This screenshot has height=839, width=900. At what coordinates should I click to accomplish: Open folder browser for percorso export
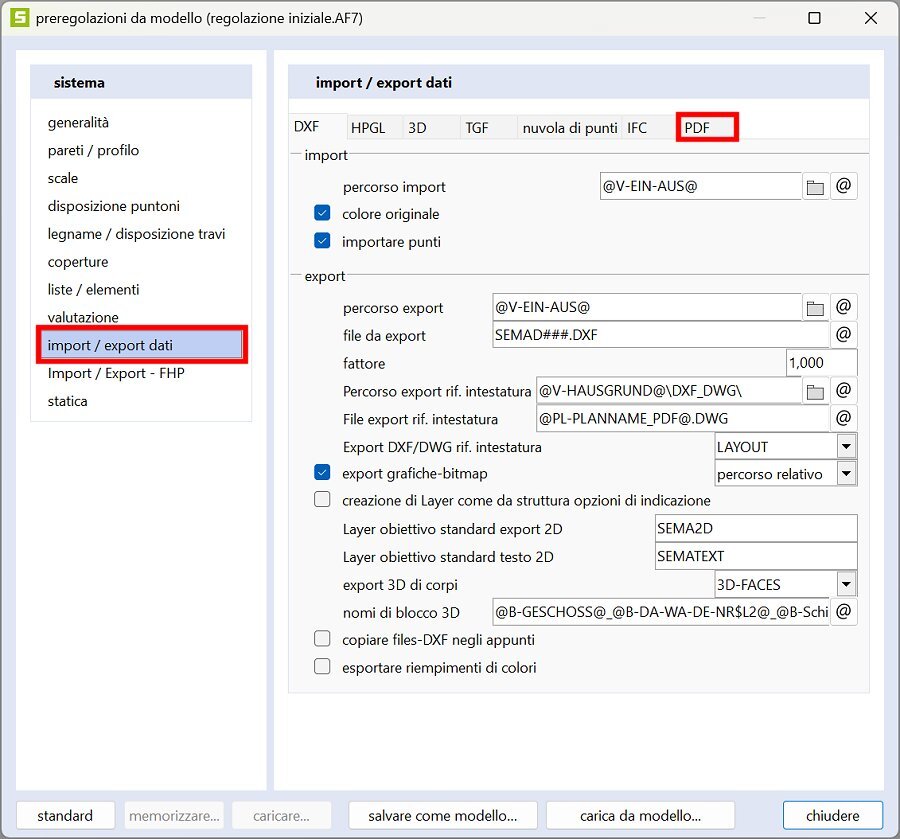point(816,308)
